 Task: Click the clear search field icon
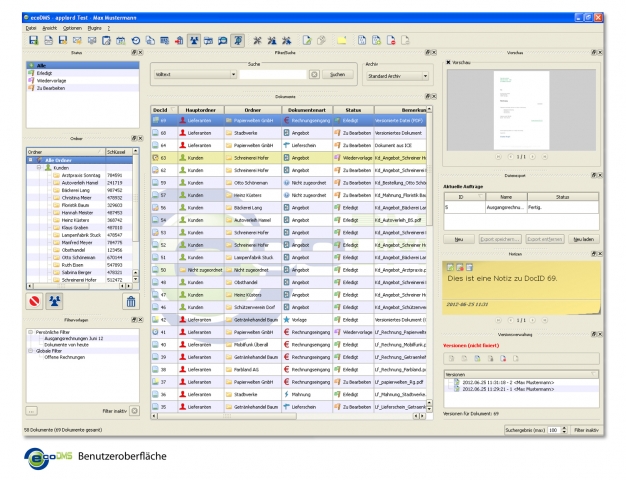point(313,75)
